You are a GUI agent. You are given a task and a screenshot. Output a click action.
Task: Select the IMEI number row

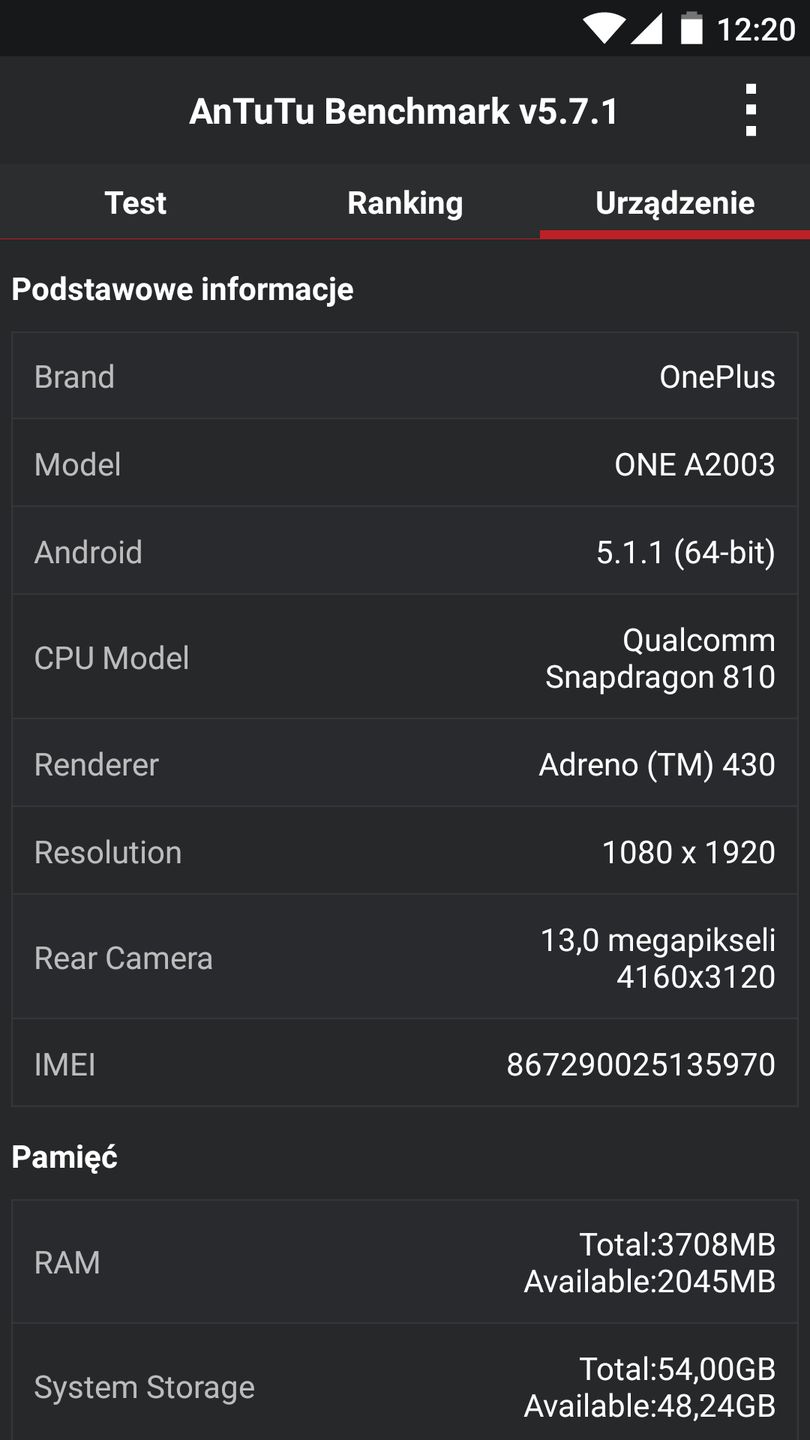pos(405,1064)
